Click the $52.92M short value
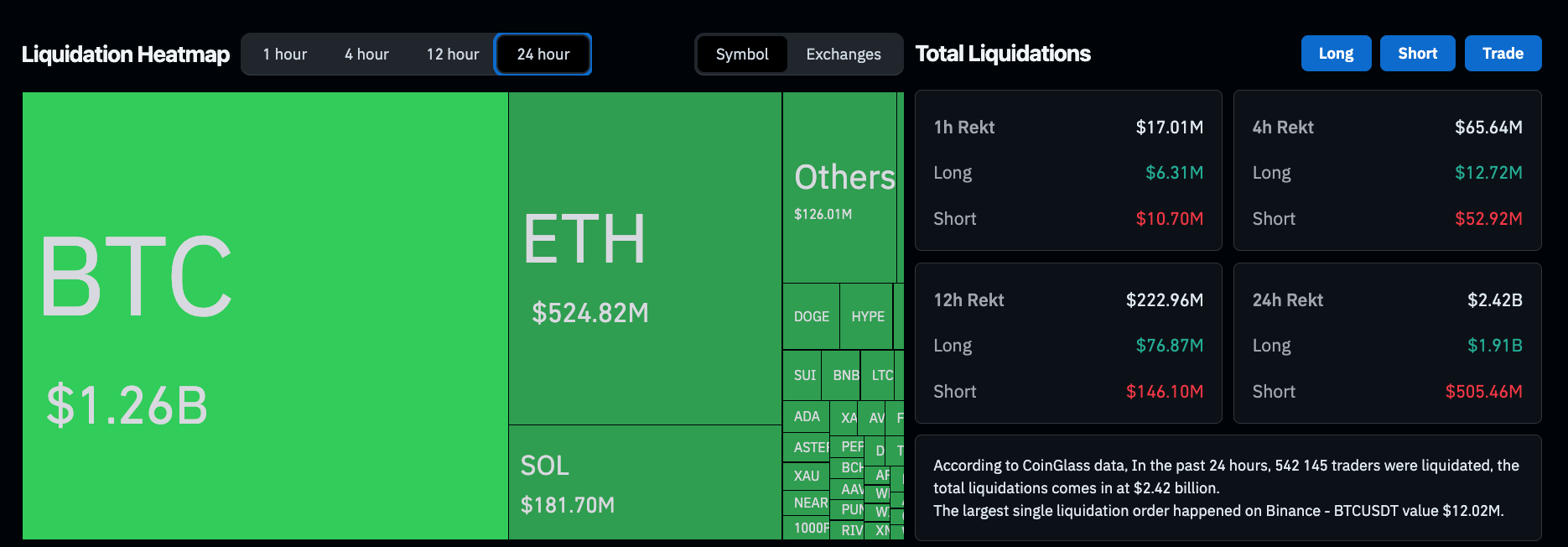Viewport: 1568px width, 547px height. 1488,219
